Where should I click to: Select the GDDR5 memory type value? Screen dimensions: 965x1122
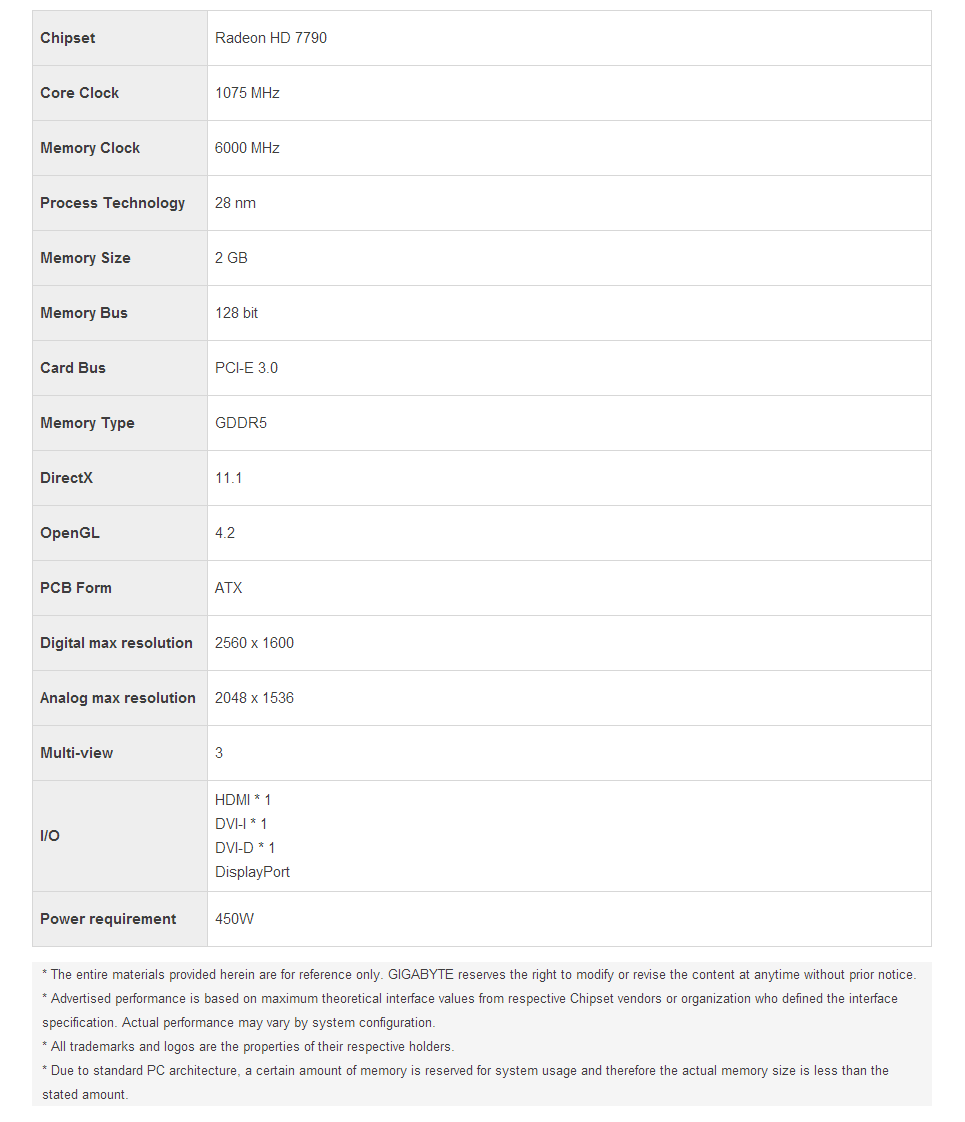point(241,423)
